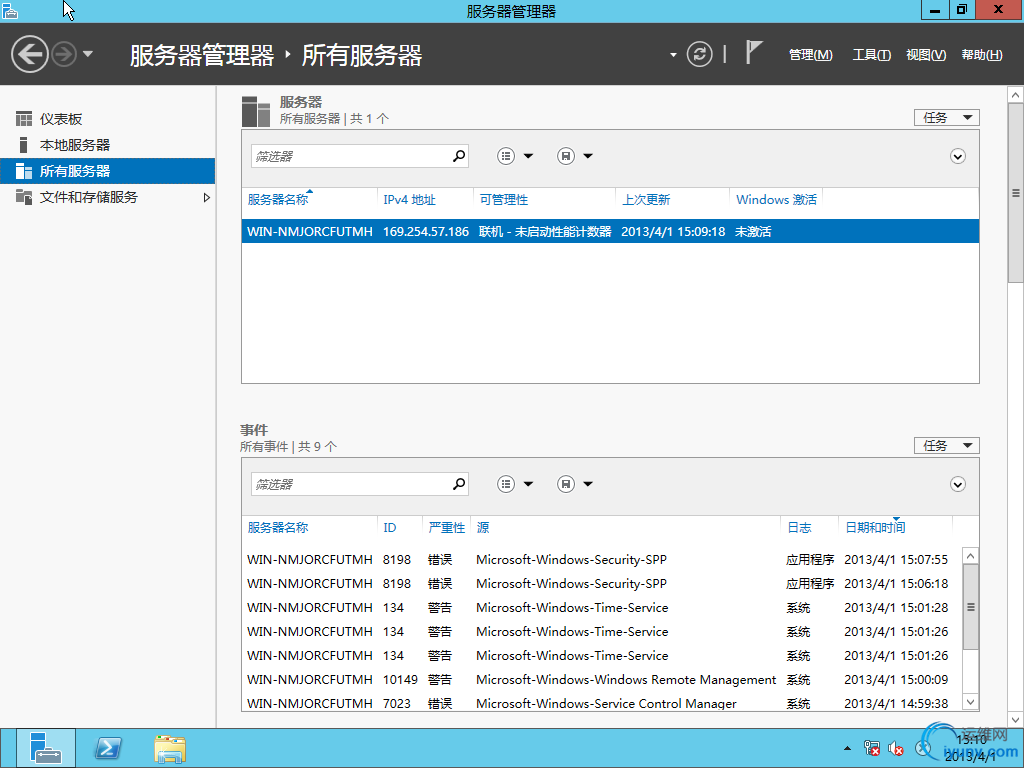The height and width of the screenshot is (768, 1024).
Task: Click the save query icon in servers toolbar
Action: point(566,156)
